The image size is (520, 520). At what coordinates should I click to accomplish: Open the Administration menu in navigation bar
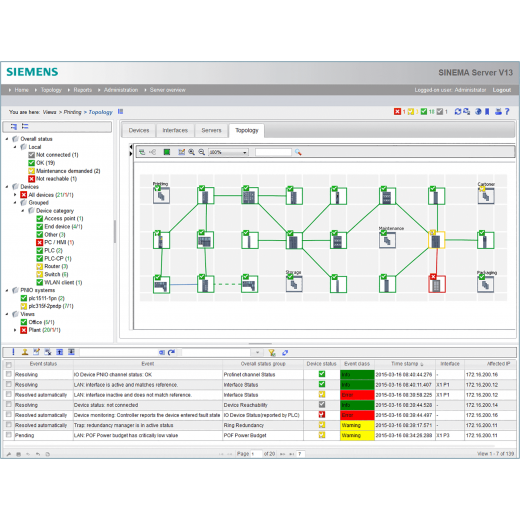point(121,90)
